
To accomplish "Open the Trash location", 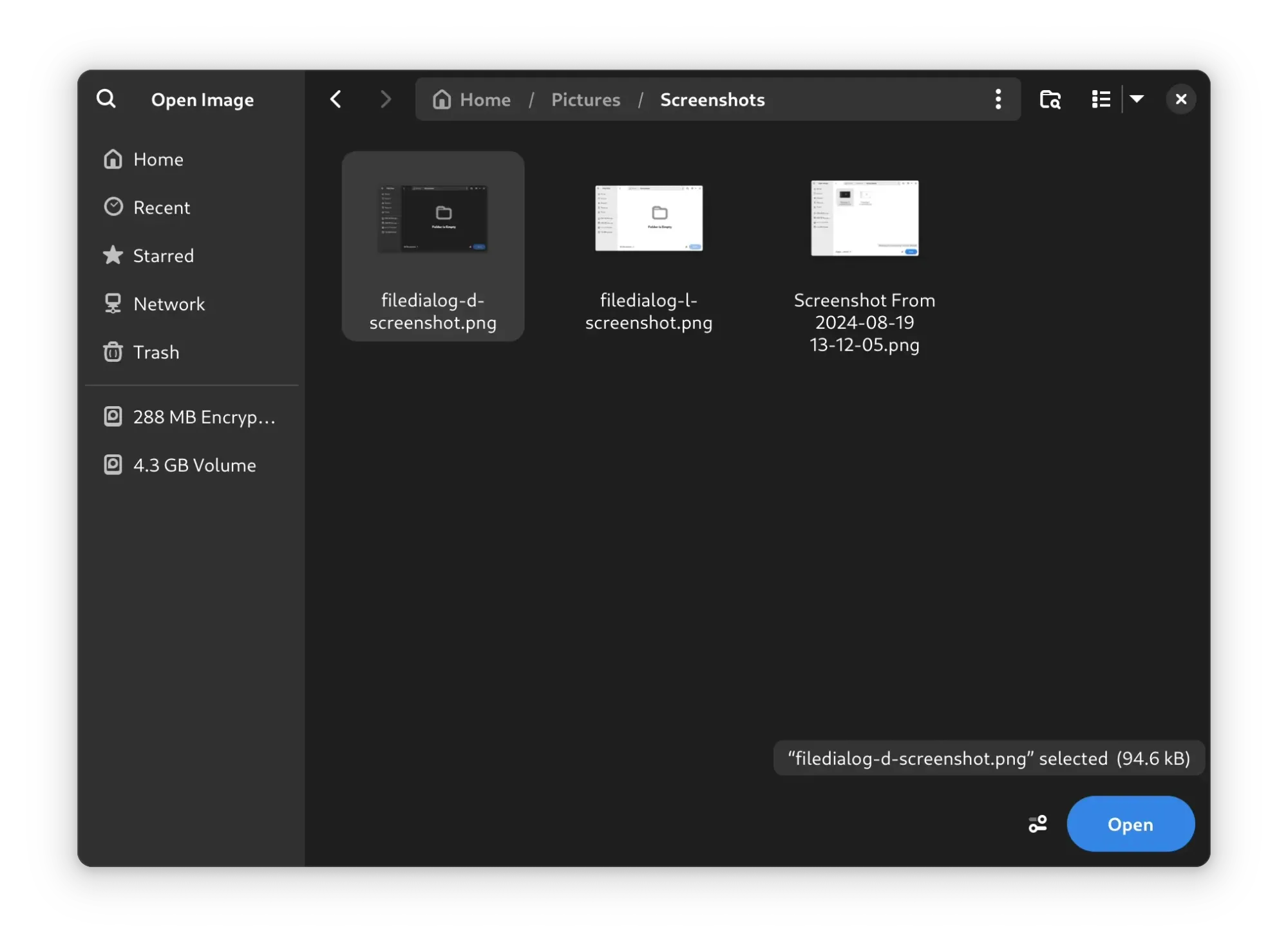I will pos(156,351).
